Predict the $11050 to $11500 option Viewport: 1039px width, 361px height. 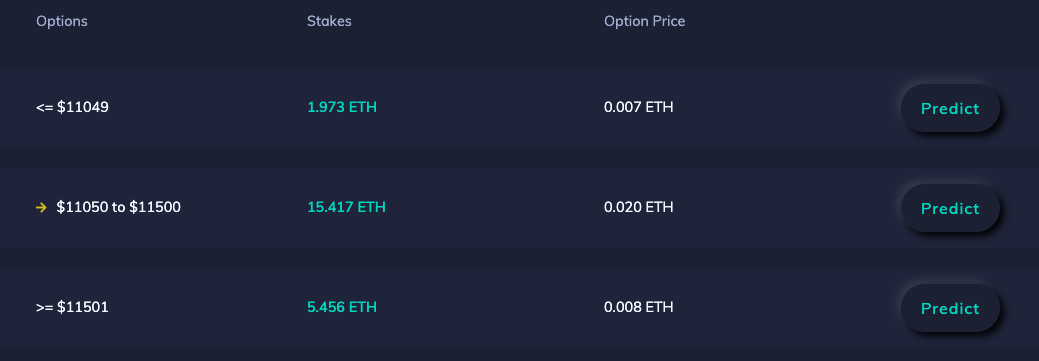pyautogui.click(x=950, y=208)
